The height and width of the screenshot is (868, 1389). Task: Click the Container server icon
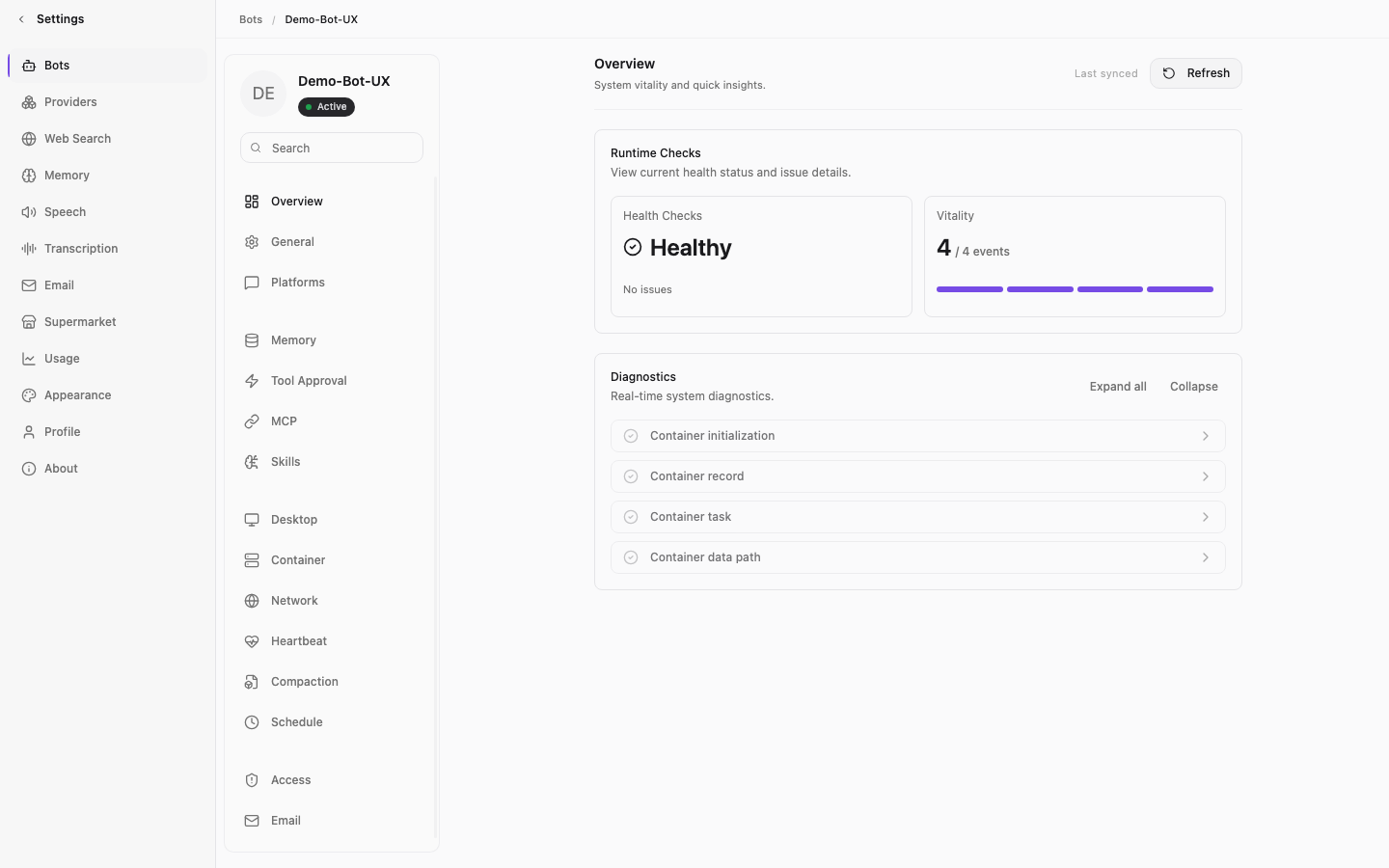252,560
